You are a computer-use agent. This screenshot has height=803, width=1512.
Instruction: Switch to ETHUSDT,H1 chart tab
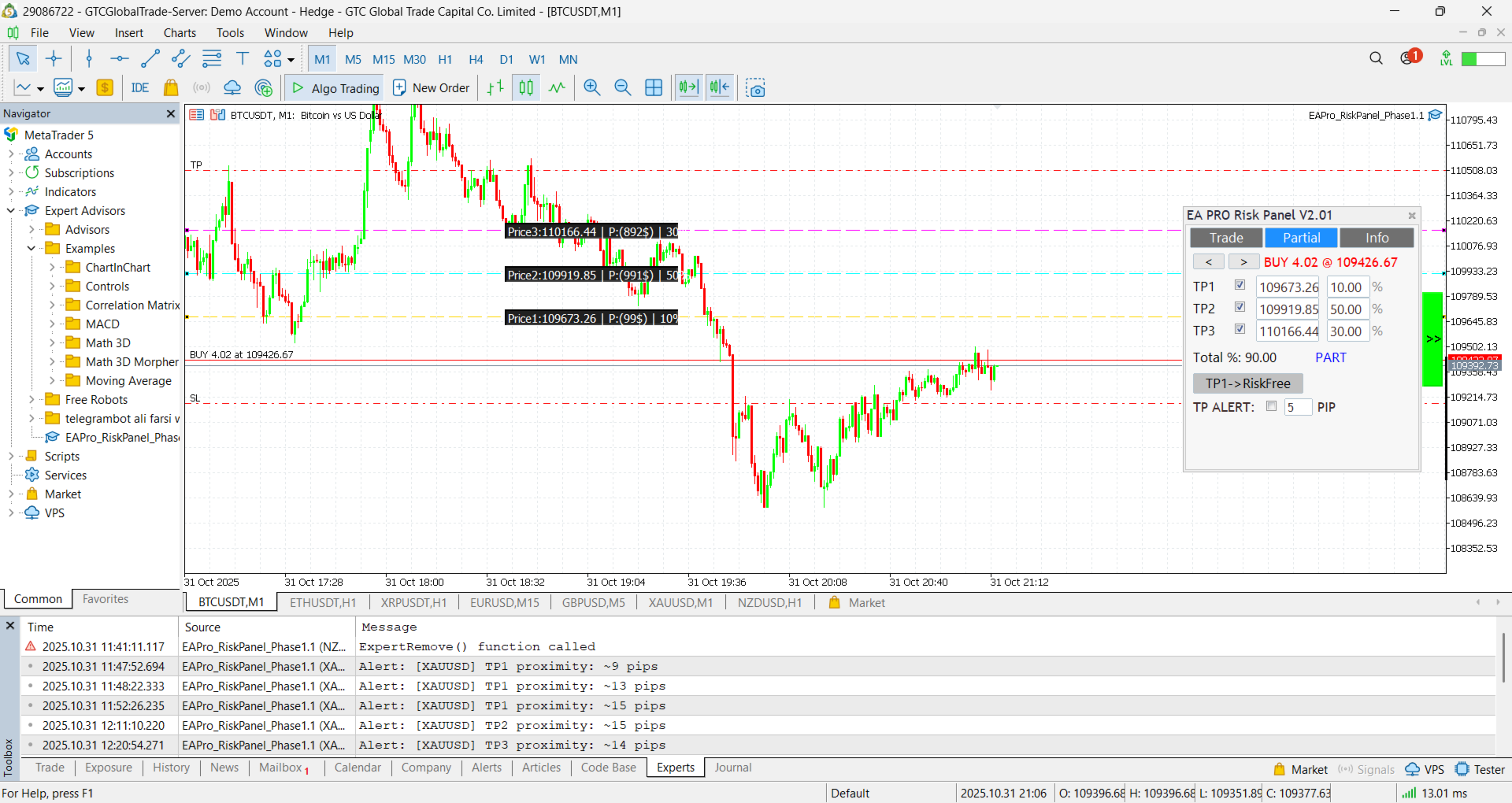click(x=323, y=603)
